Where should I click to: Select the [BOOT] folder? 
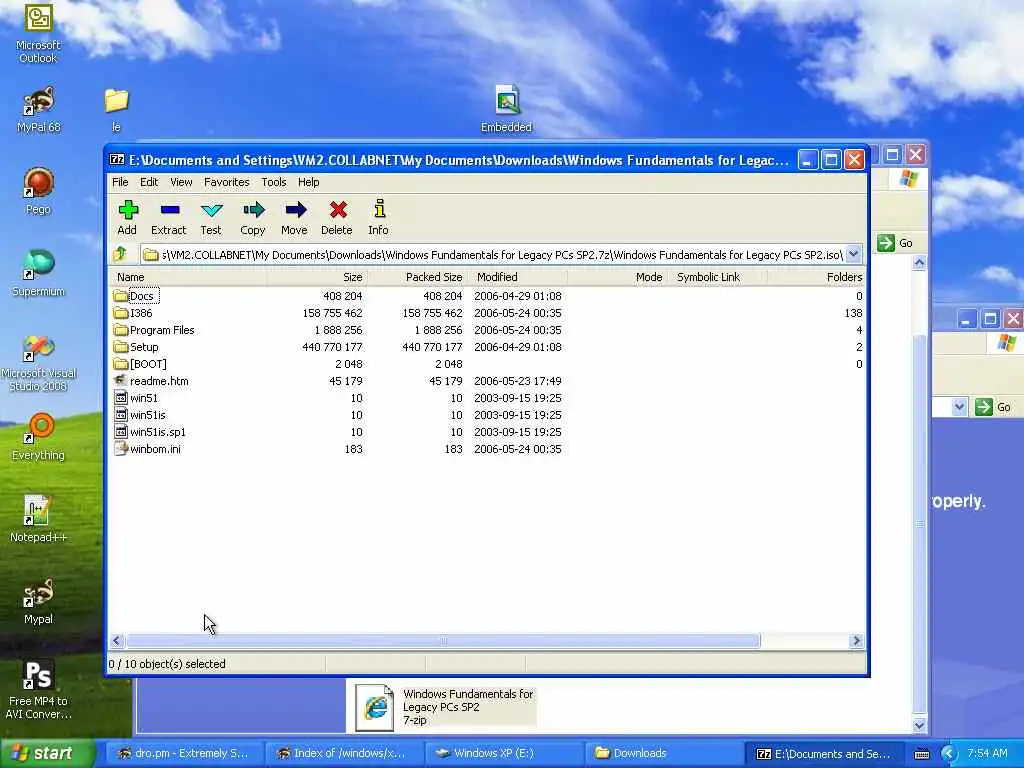pyautogui.click(x=140, y=364)
